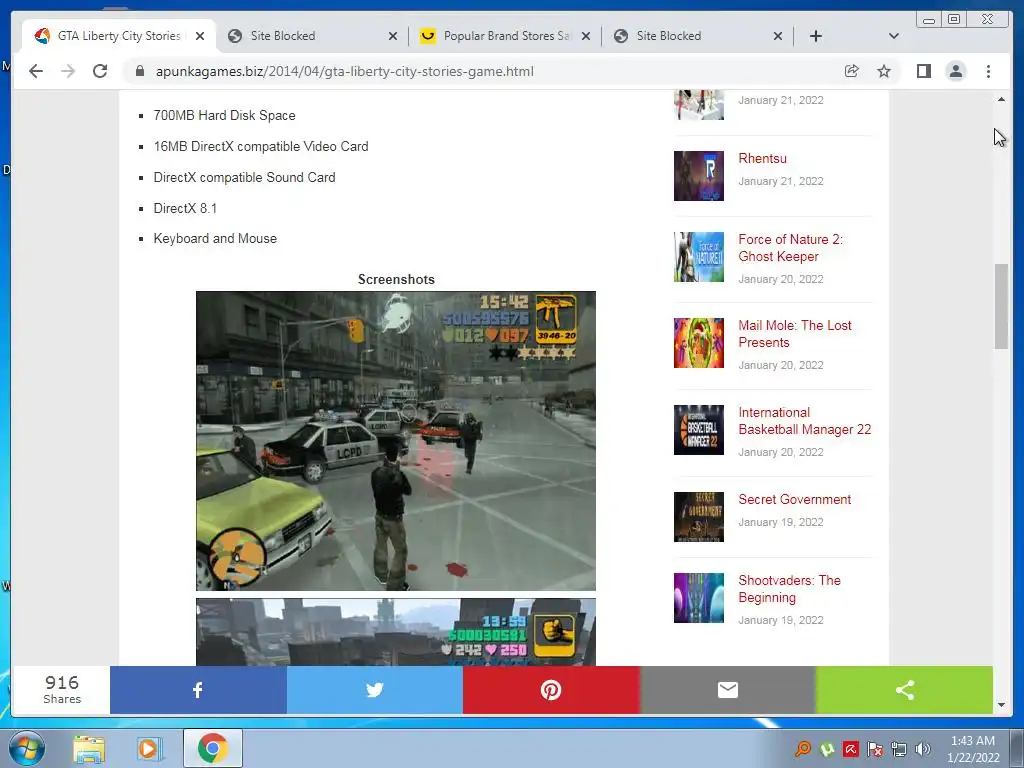Click the Screenshots heading
1024x768 pixels.
click(x=396, y=280)
